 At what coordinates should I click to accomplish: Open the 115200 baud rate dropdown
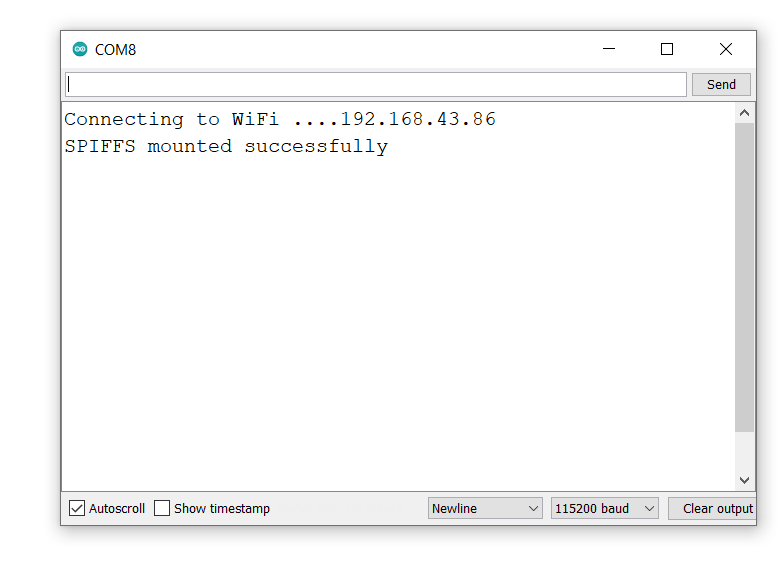click(x=604, y=508)
